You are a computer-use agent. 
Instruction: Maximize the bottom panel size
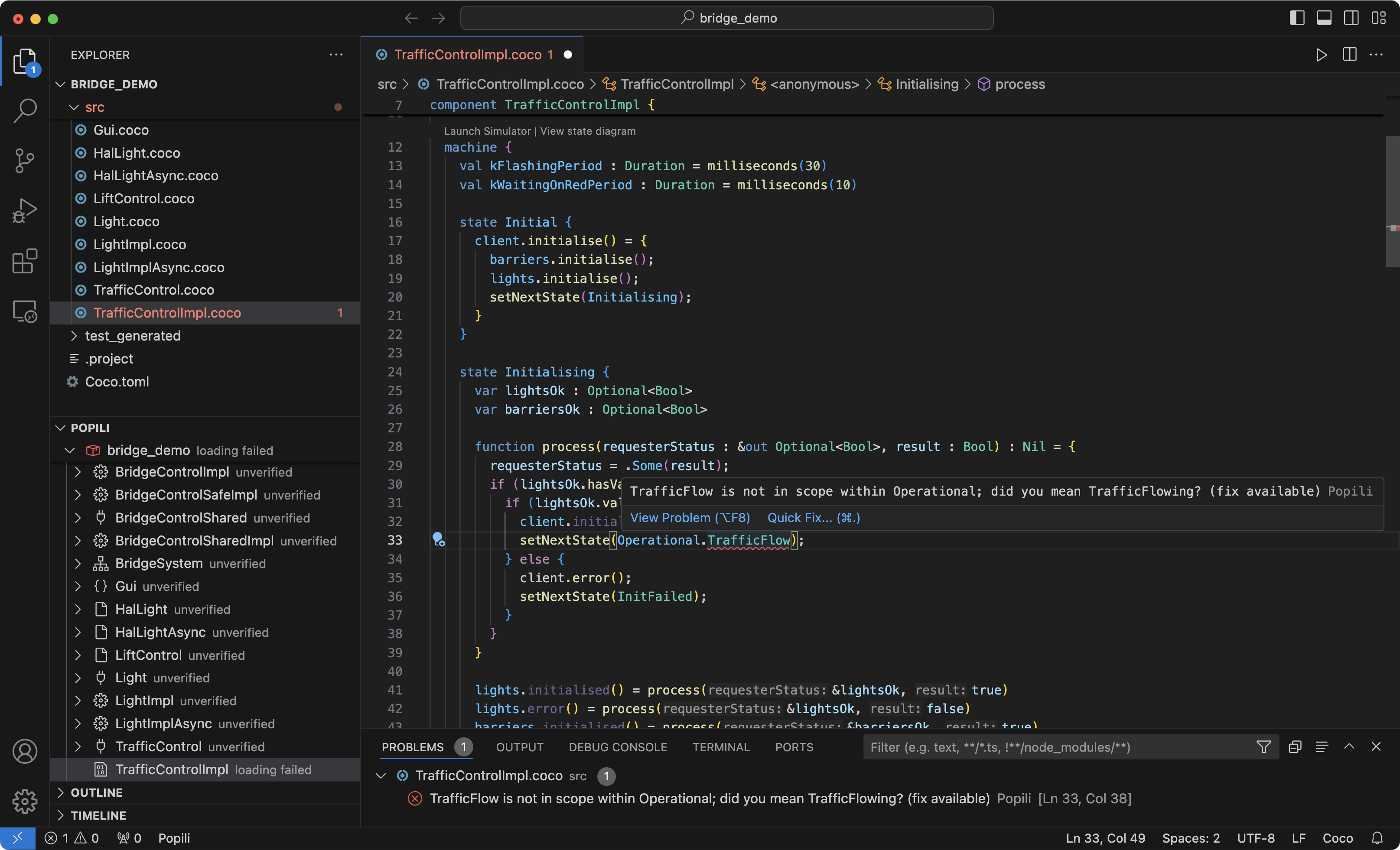1349,746
